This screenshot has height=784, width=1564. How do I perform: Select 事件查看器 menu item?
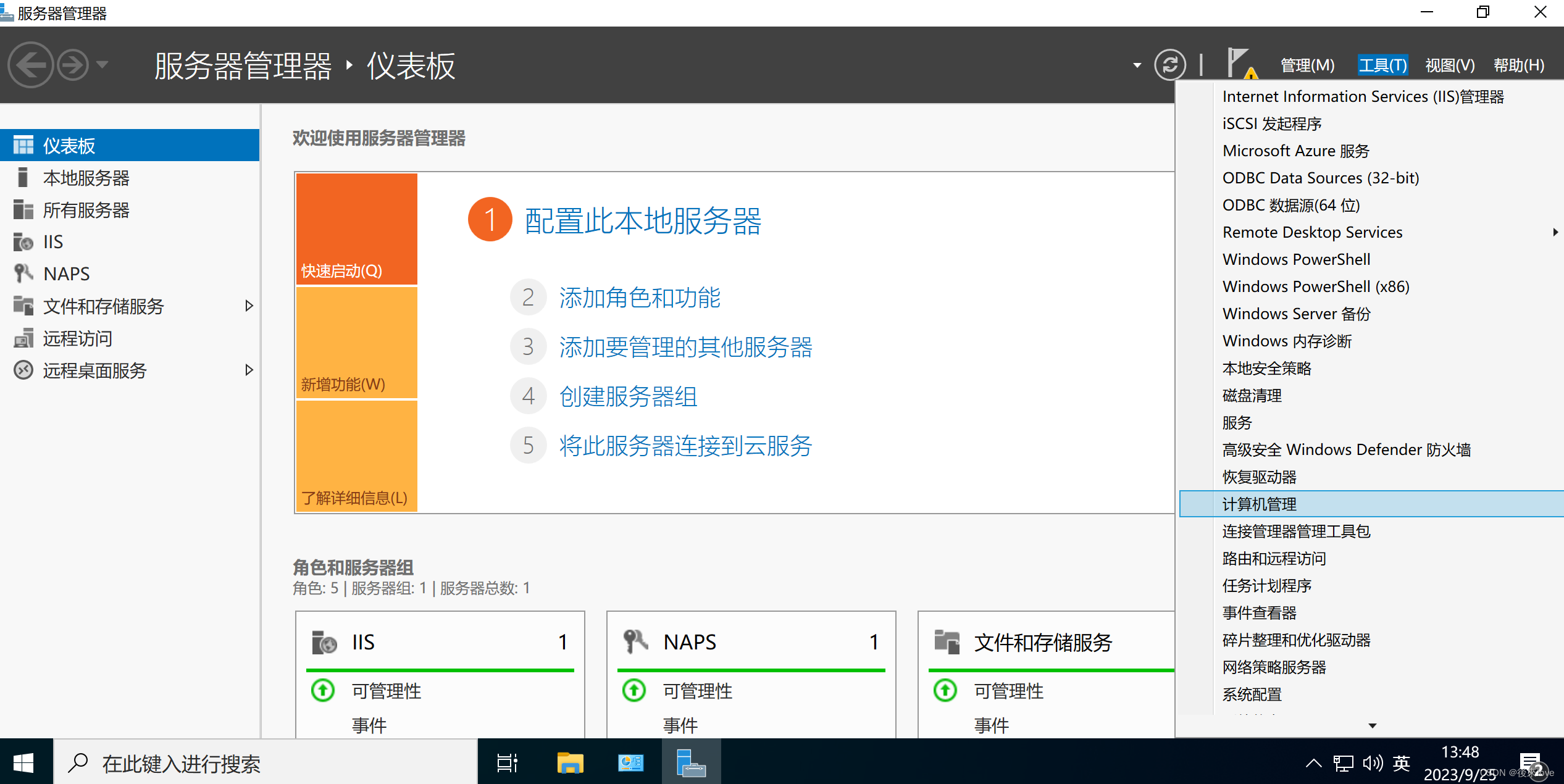tap(1371, 613)
